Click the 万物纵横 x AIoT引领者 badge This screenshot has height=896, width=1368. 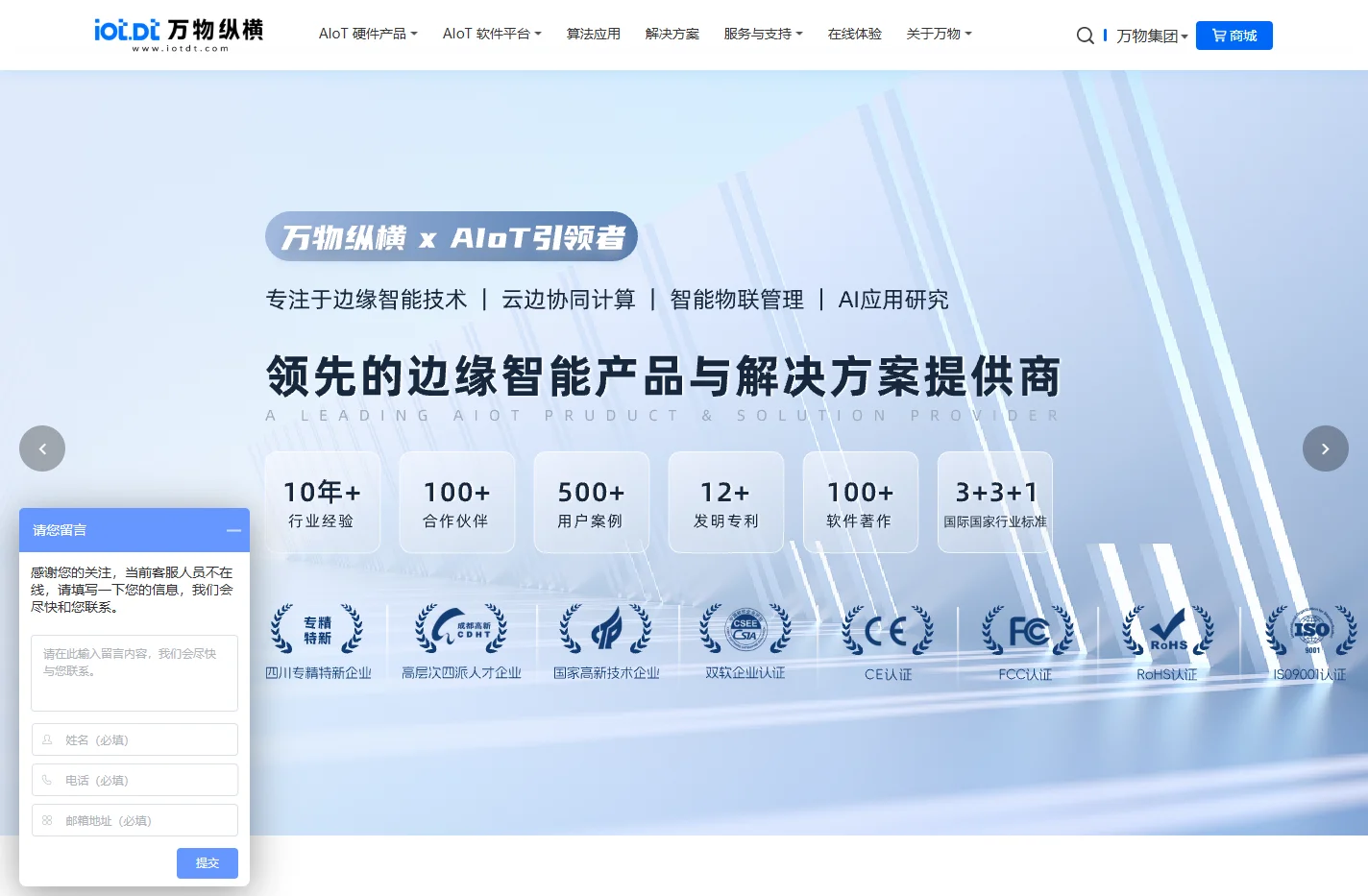tap(452, 236)
